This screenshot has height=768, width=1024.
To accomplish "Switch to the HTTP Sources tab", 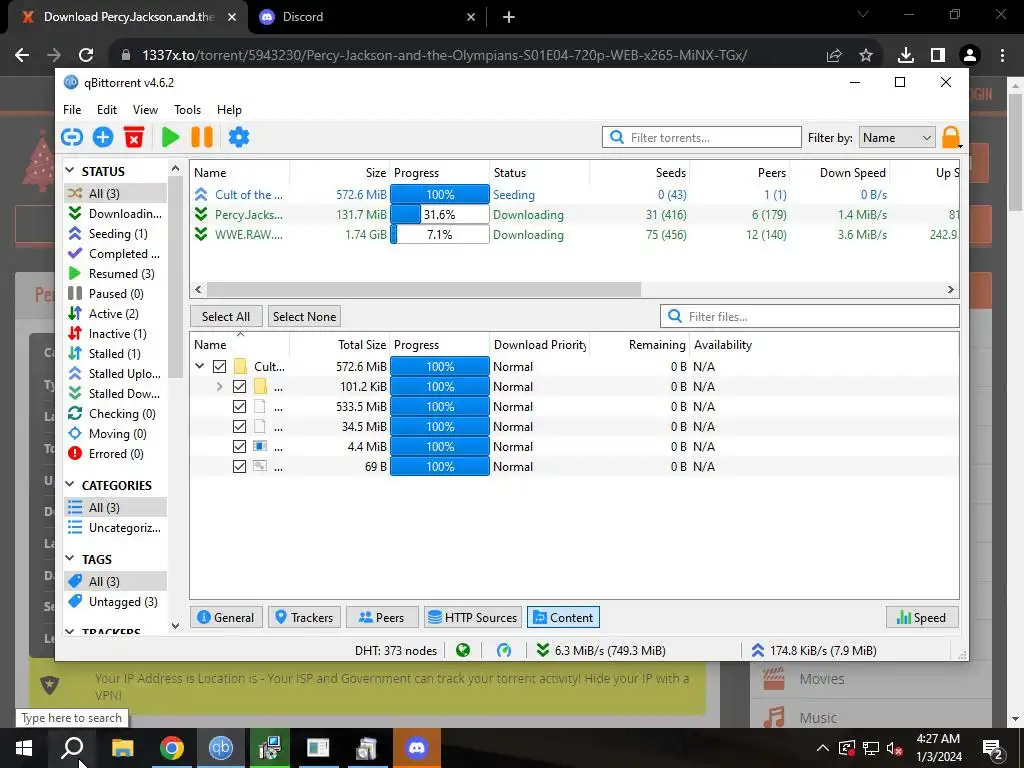I will pyautogui.click(x=473, y=617).
